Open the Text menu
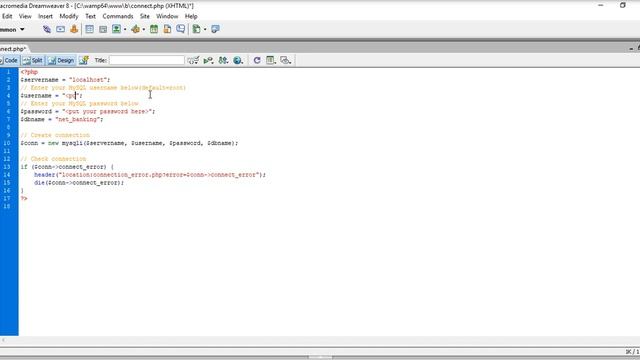 tap(90, 16)
